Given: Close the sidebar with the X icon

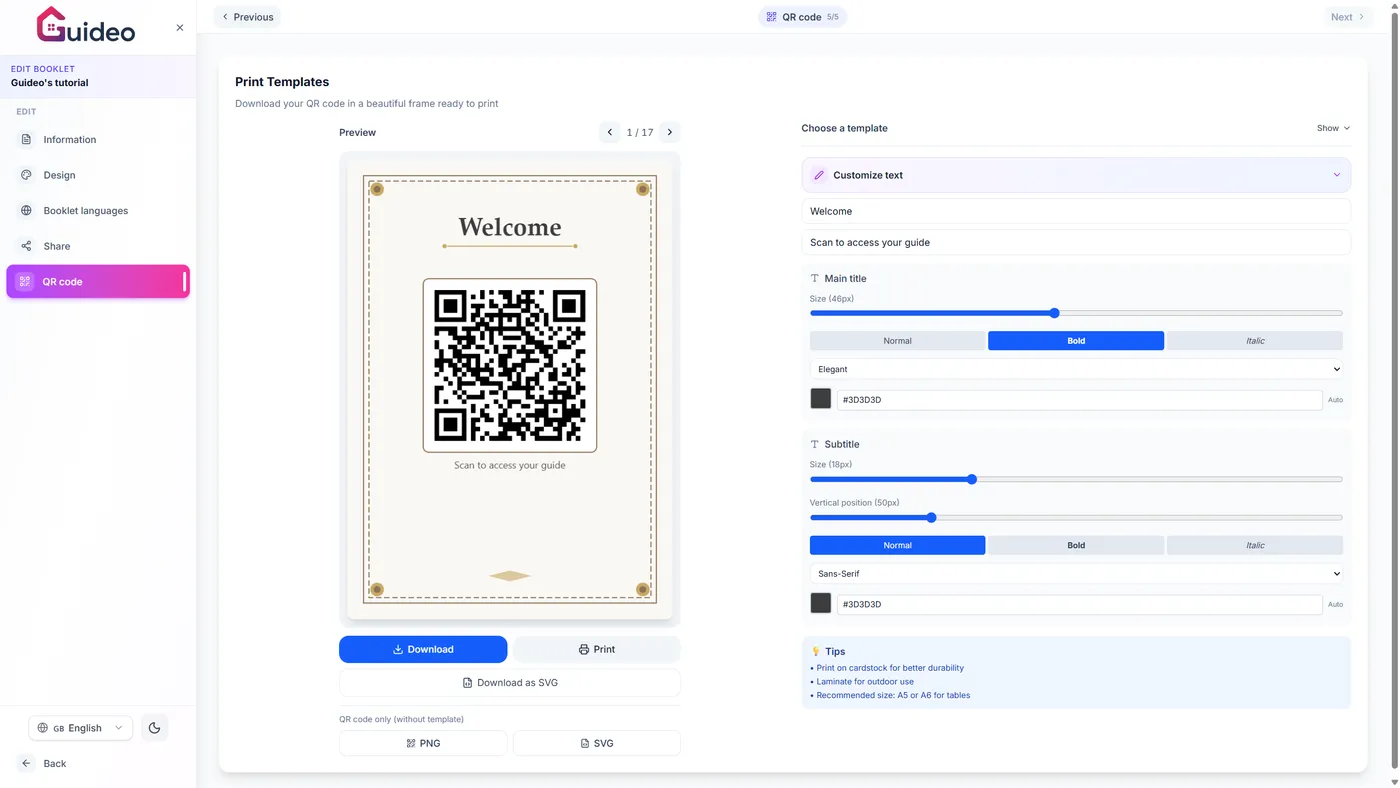Looking at the screenshot, I should (x=180, y=28).
